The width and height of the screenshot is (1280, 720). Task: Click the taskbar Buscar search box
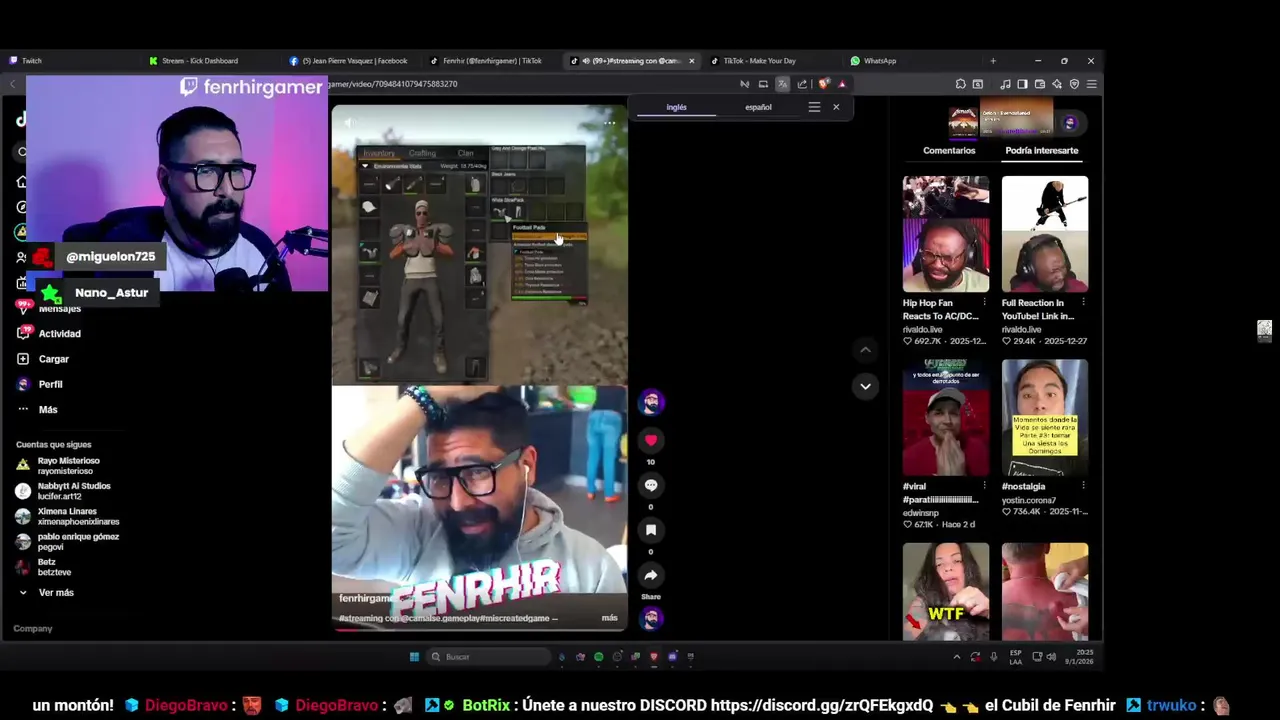click(488, 657)
